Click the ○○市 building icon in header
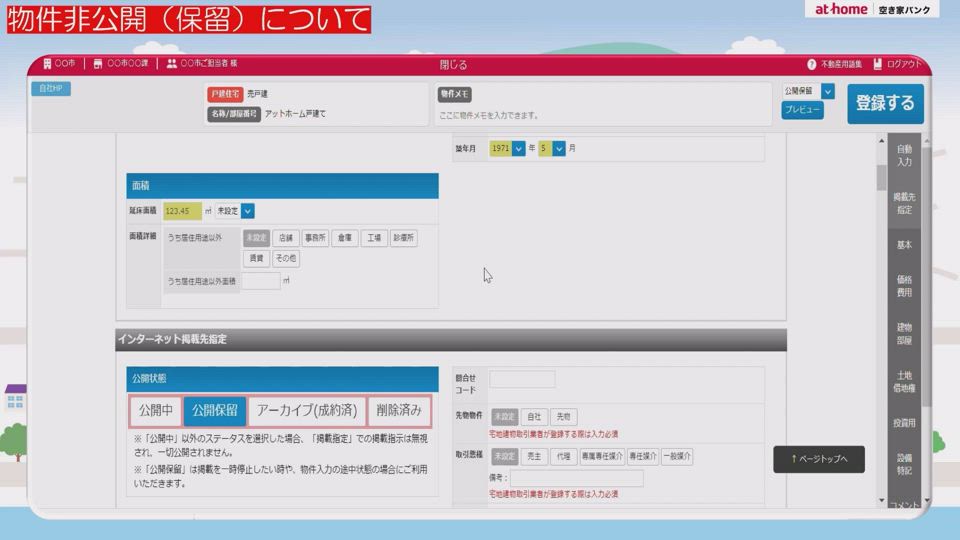This screenshot has width=960, height=540. point(45,64)
